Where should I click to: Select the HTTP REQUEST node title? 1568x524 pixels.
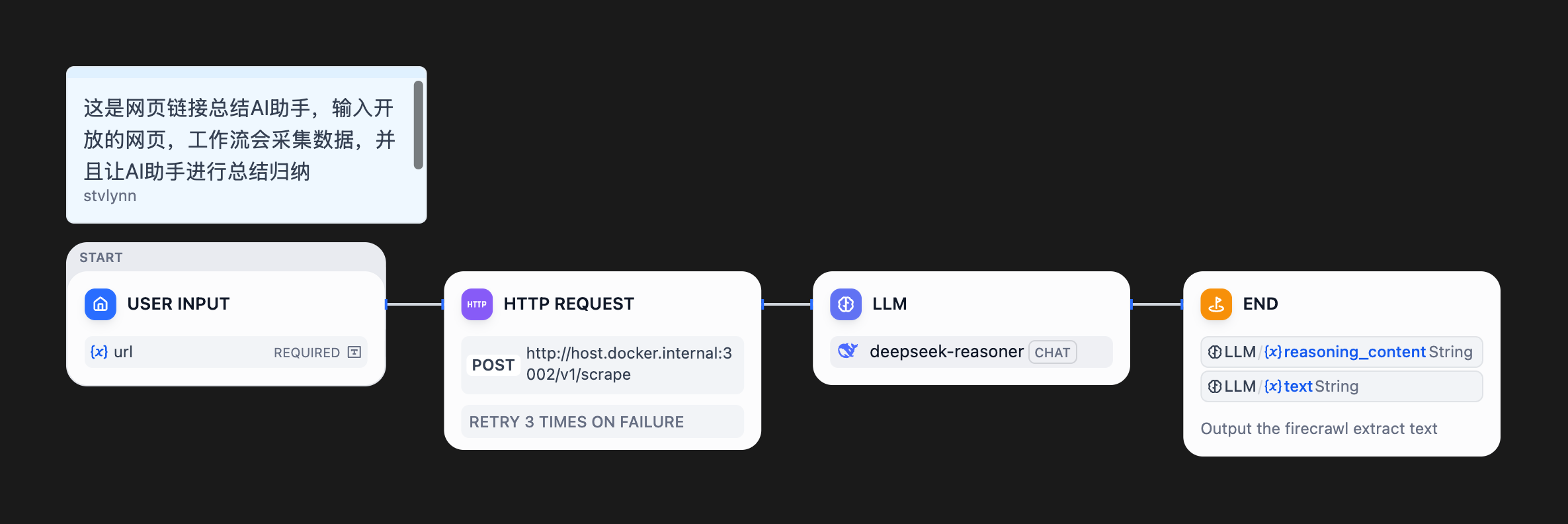[x=569, y=304]
